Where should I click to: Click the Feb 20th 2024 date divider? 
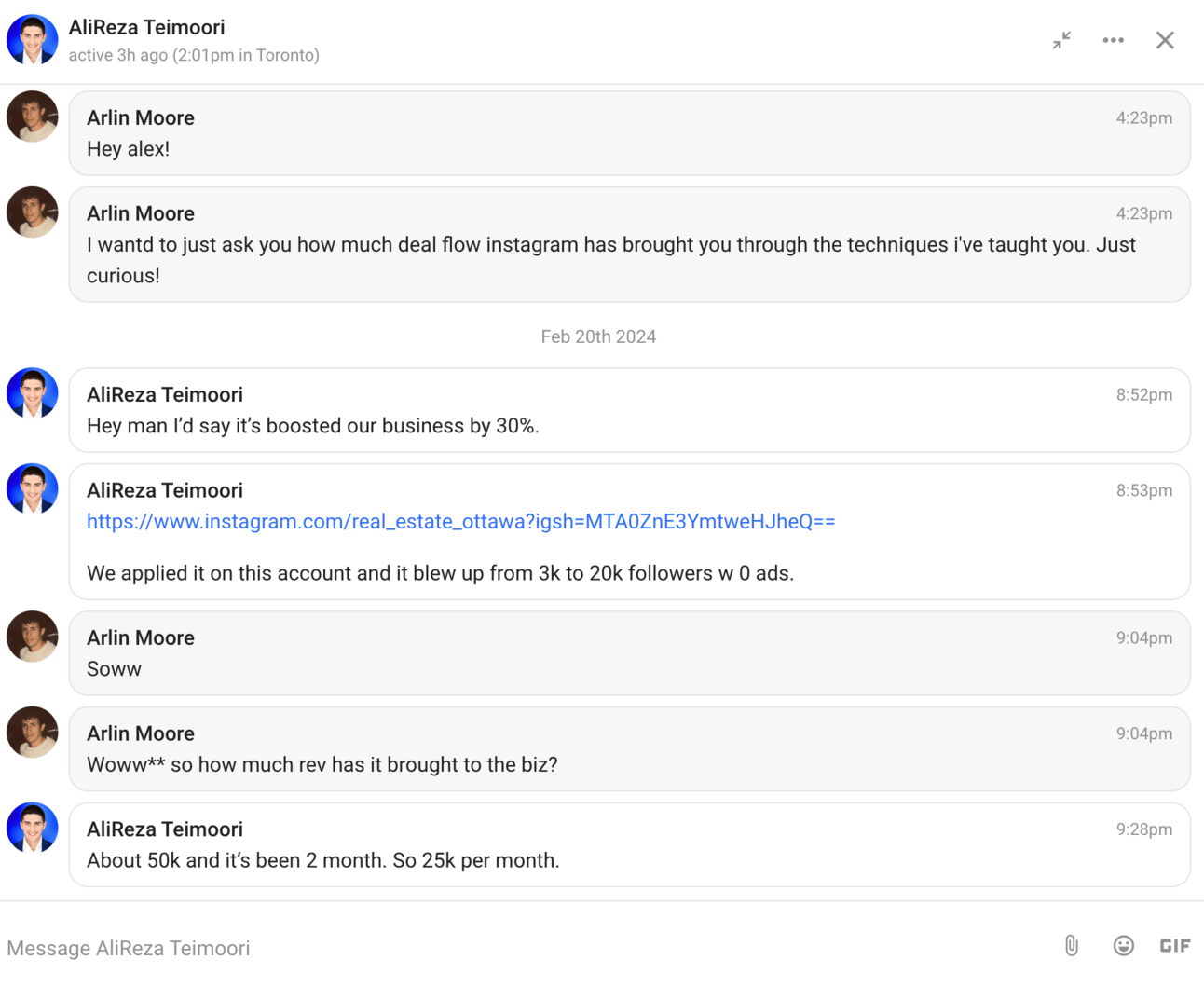[598, 337]
